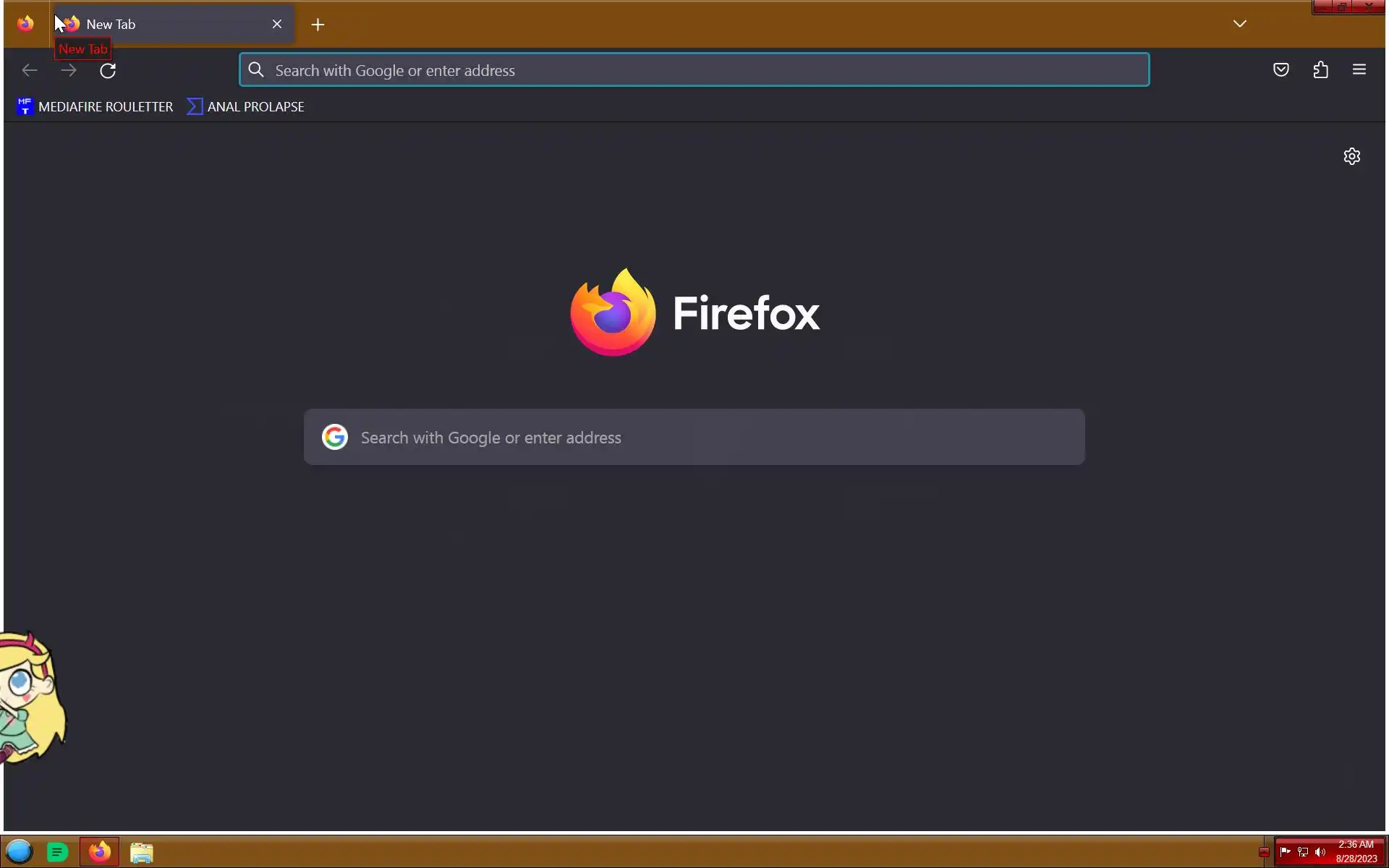Viewport: 1389px width, 868px height.
Task: Save page to Pocket
Action: pos(1280,70)
